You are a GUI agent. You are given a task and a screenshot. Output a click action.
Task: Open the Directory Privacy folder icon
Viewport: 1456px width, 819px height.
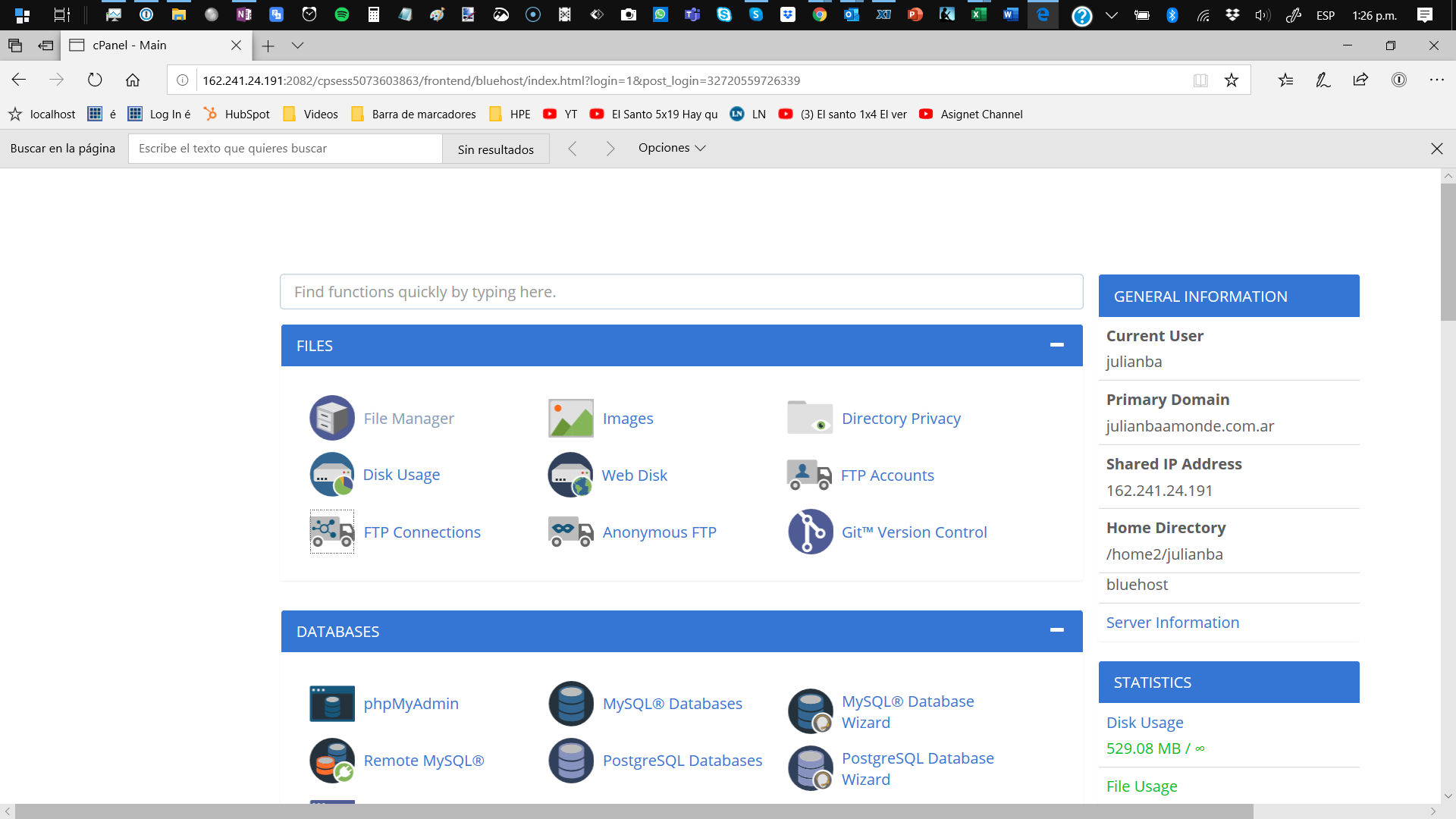click(810, 418)
